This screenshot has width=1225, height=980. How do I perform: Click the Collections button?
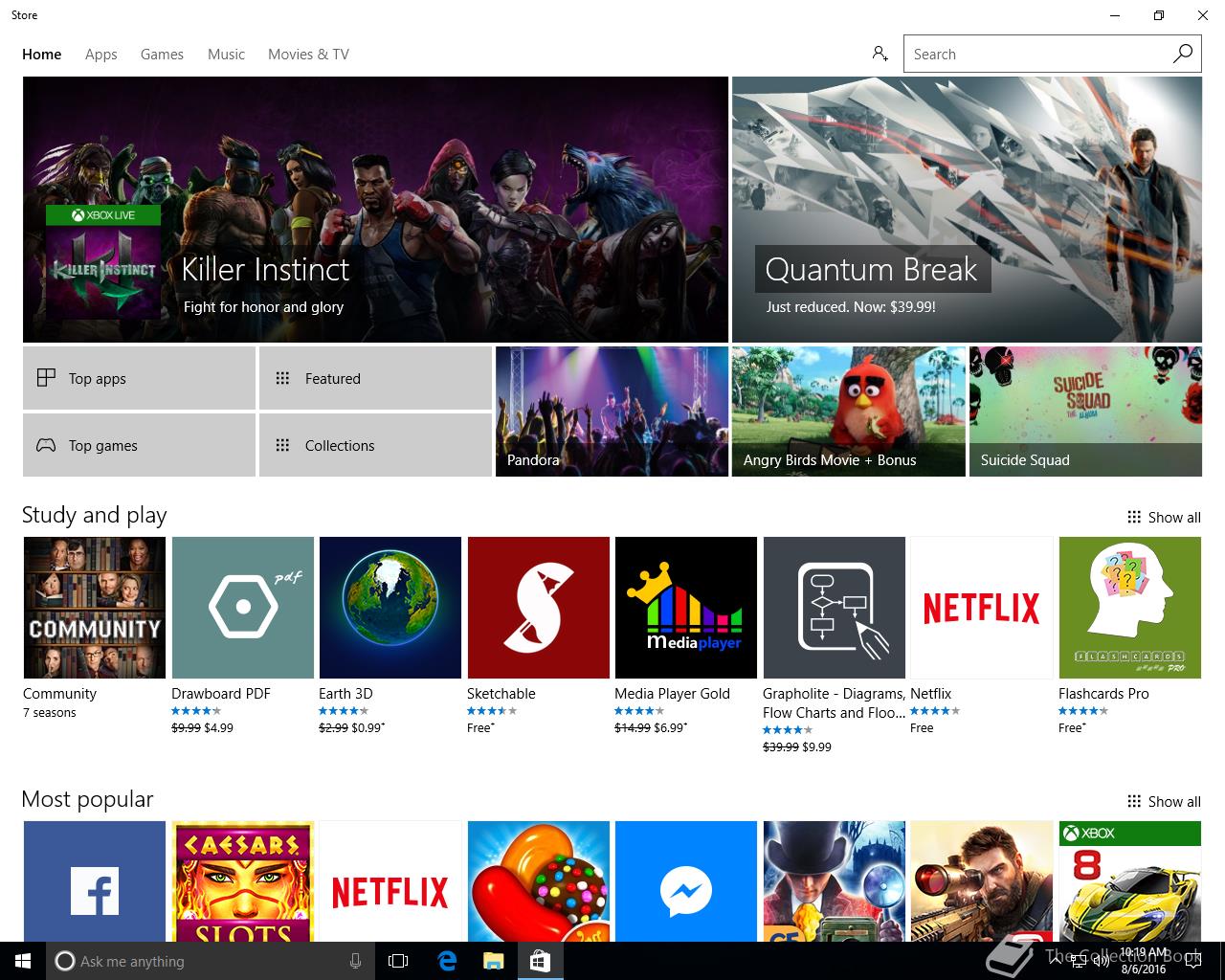(x=375, y=445)
